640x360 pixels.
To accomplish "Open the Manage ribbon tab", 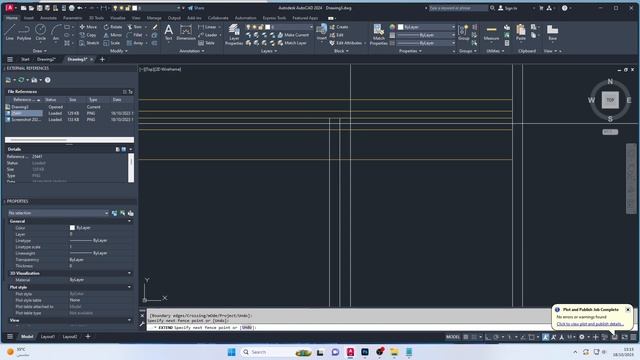I will [154, 18].
